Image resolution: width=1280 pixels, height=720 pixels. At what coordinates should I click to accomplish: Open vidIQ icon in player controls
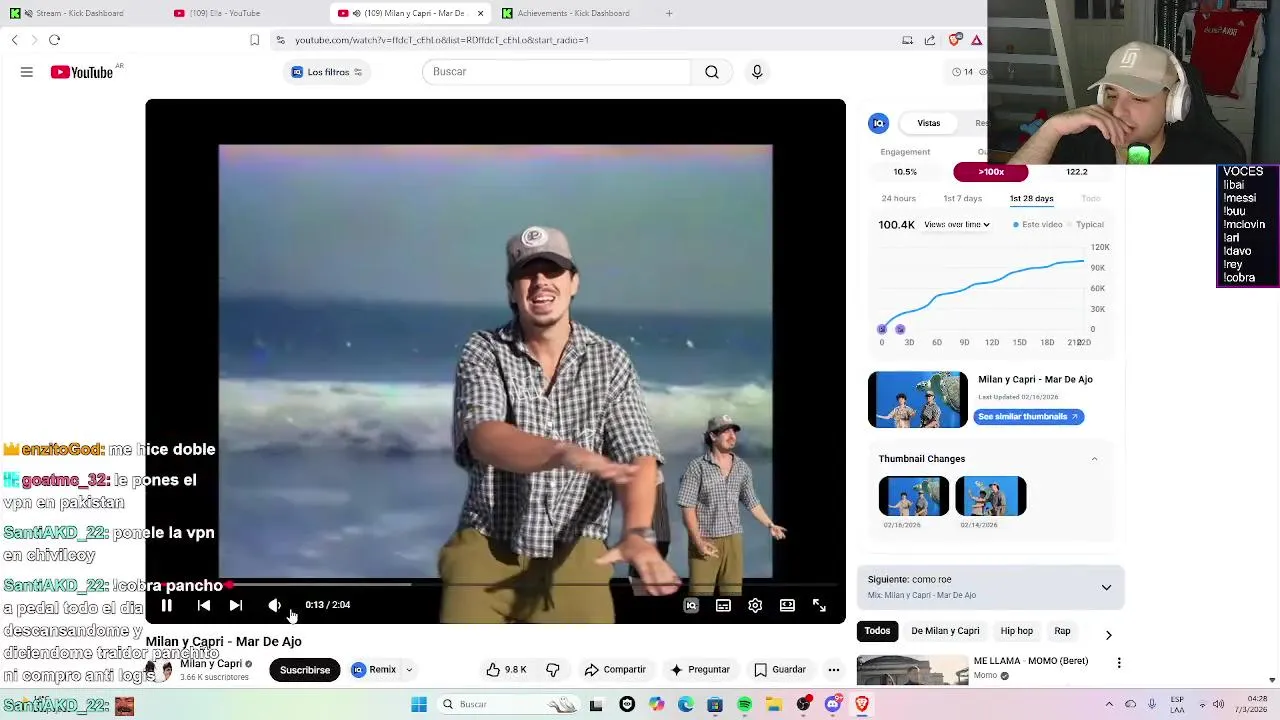tap(691, 605)
